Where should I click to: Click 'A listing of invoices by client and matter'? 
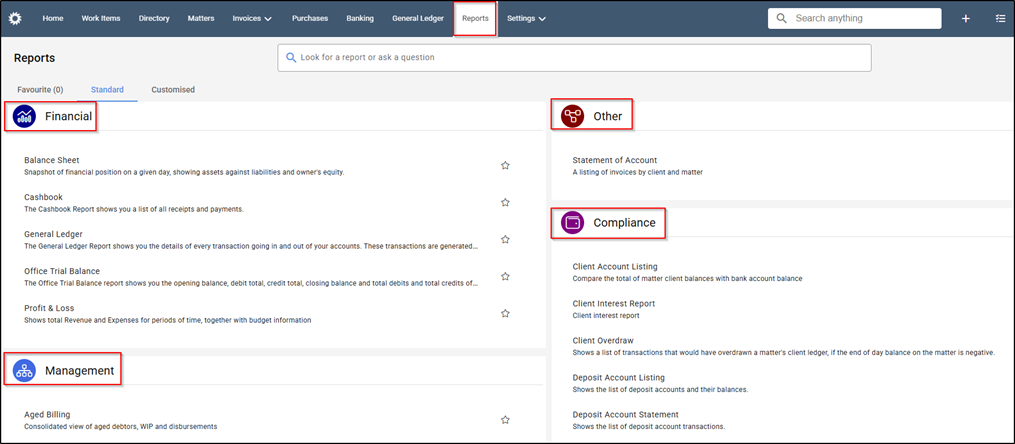pyautogui.click(x=638, y=172)
